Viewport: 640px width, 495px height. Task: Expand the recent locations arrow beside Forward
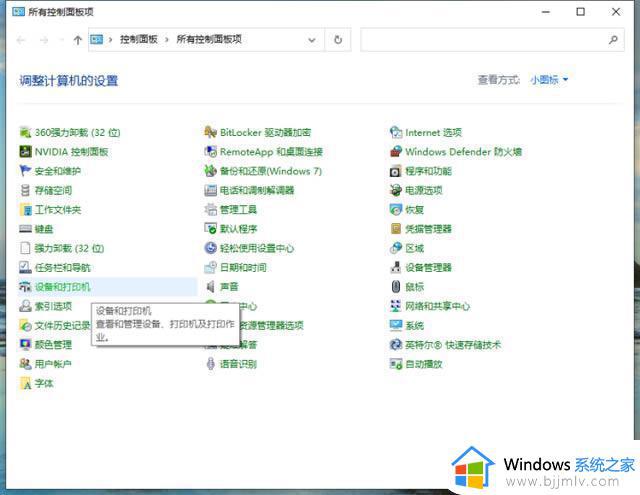62,40
